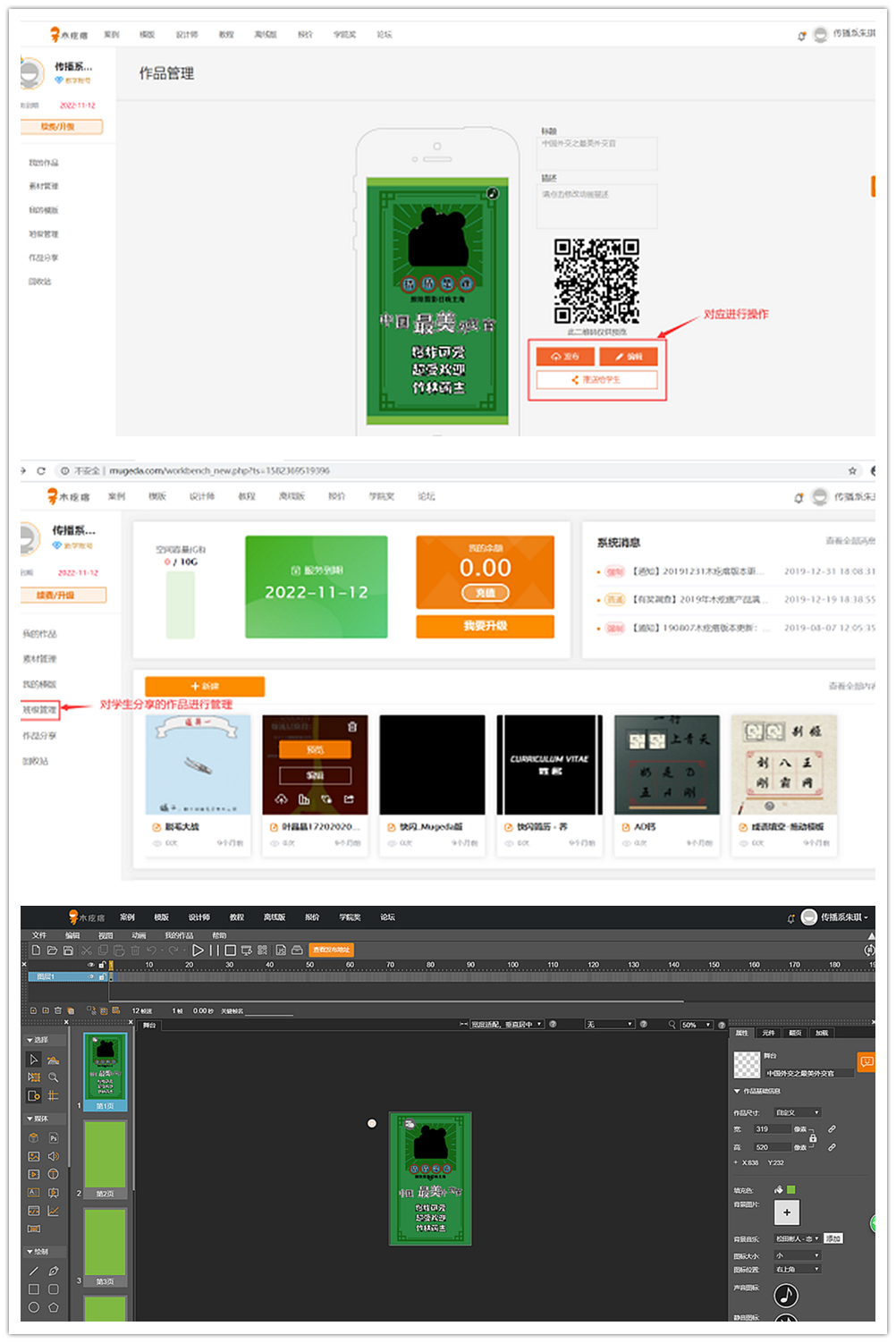Select the pentagon polygon drawing tool
This screenshot has width=896, height=1343.
coord(54,1307)
